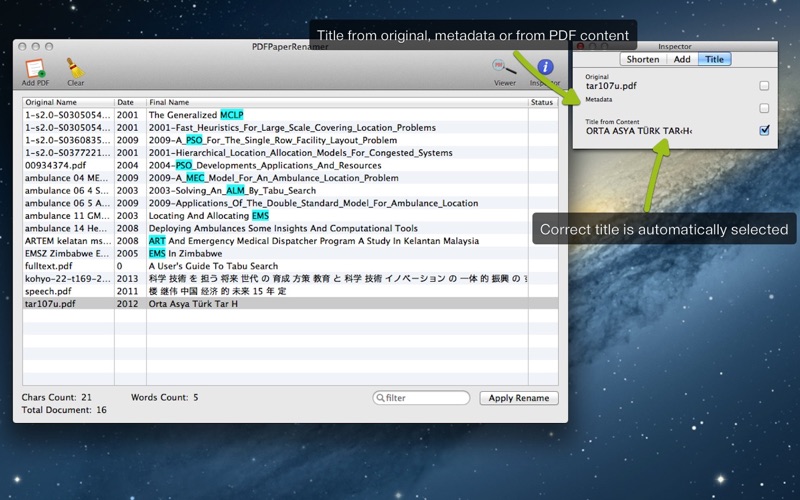The height and width of the screenshot is (500, 800).
Task: Click the date cell 2011
Action: pos(128,291)
